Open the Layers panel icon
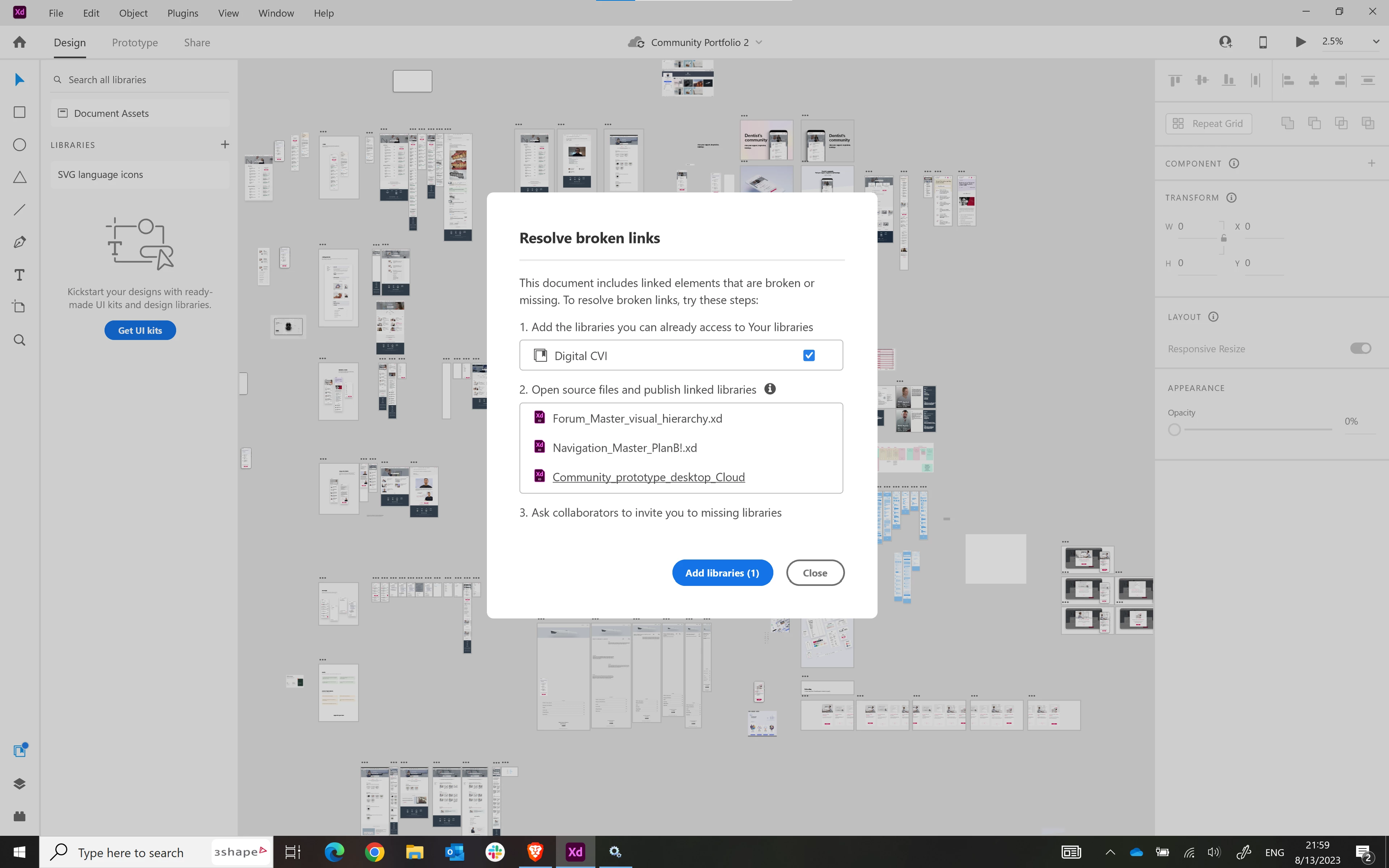 pyautogui.click(x=20, y=784)
